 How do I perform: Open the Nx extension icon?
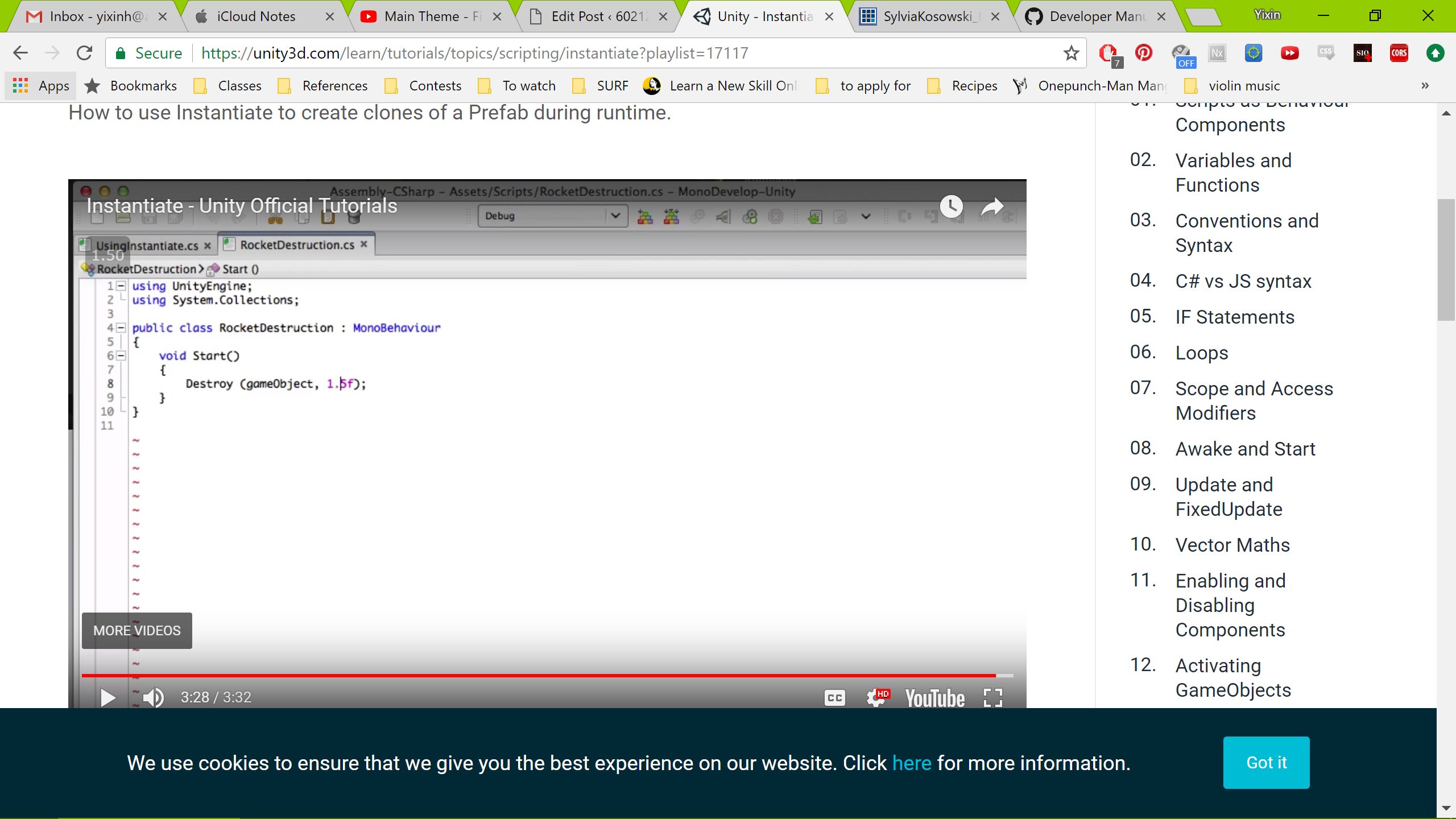pyautogui.click(x=1217, y=53)
